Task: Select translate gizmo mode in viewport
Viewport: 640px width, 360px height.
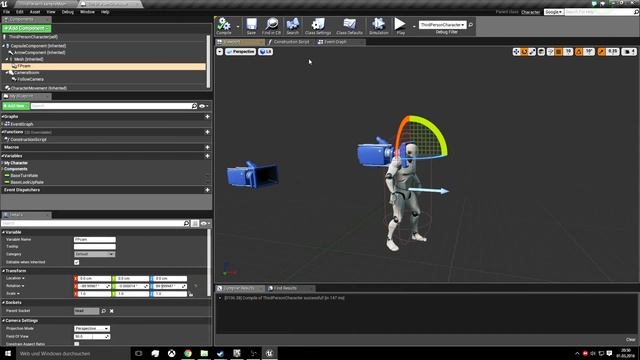Action: coord(516,52)
